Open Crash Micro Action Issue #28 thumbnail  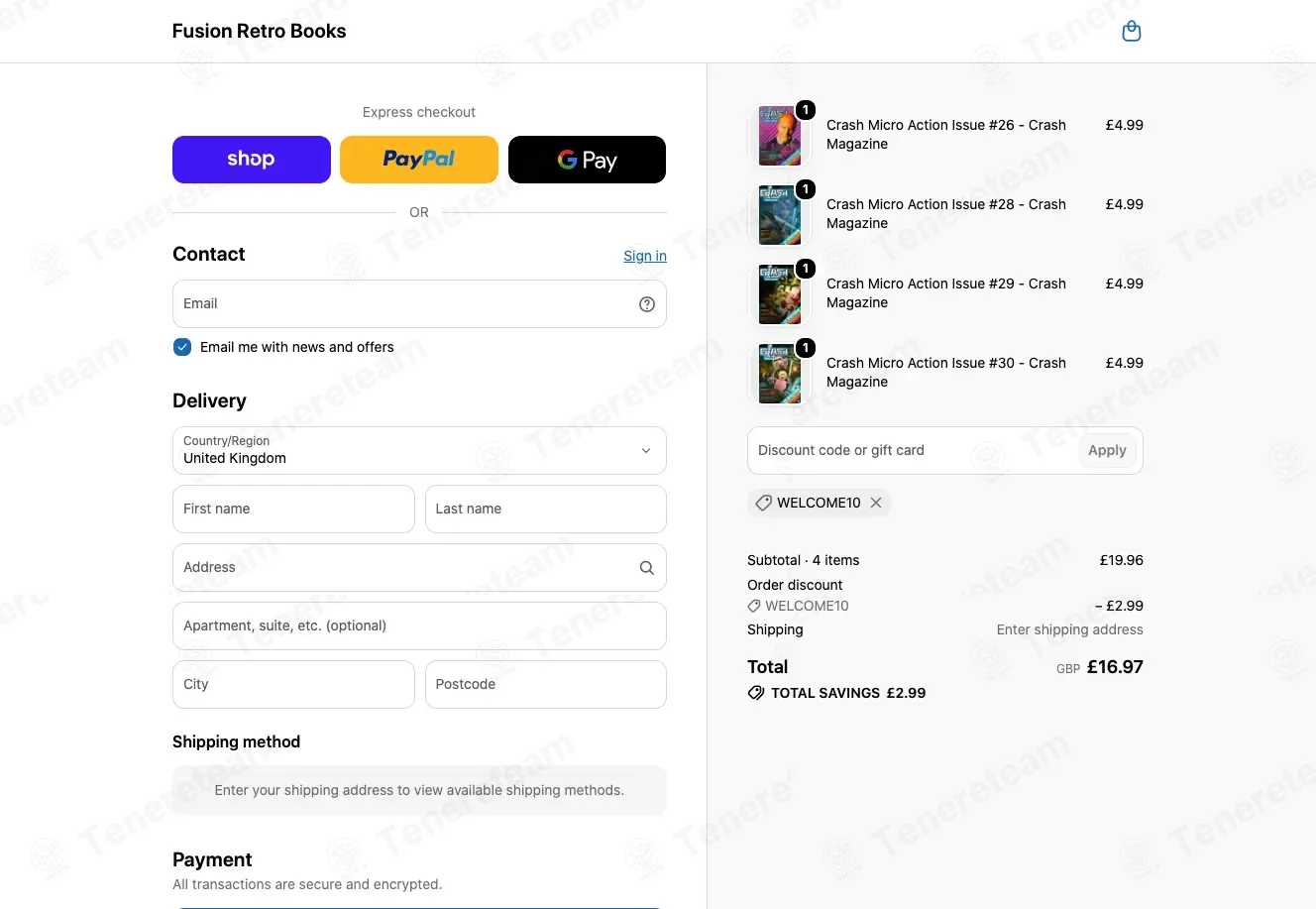coord(780,214)
